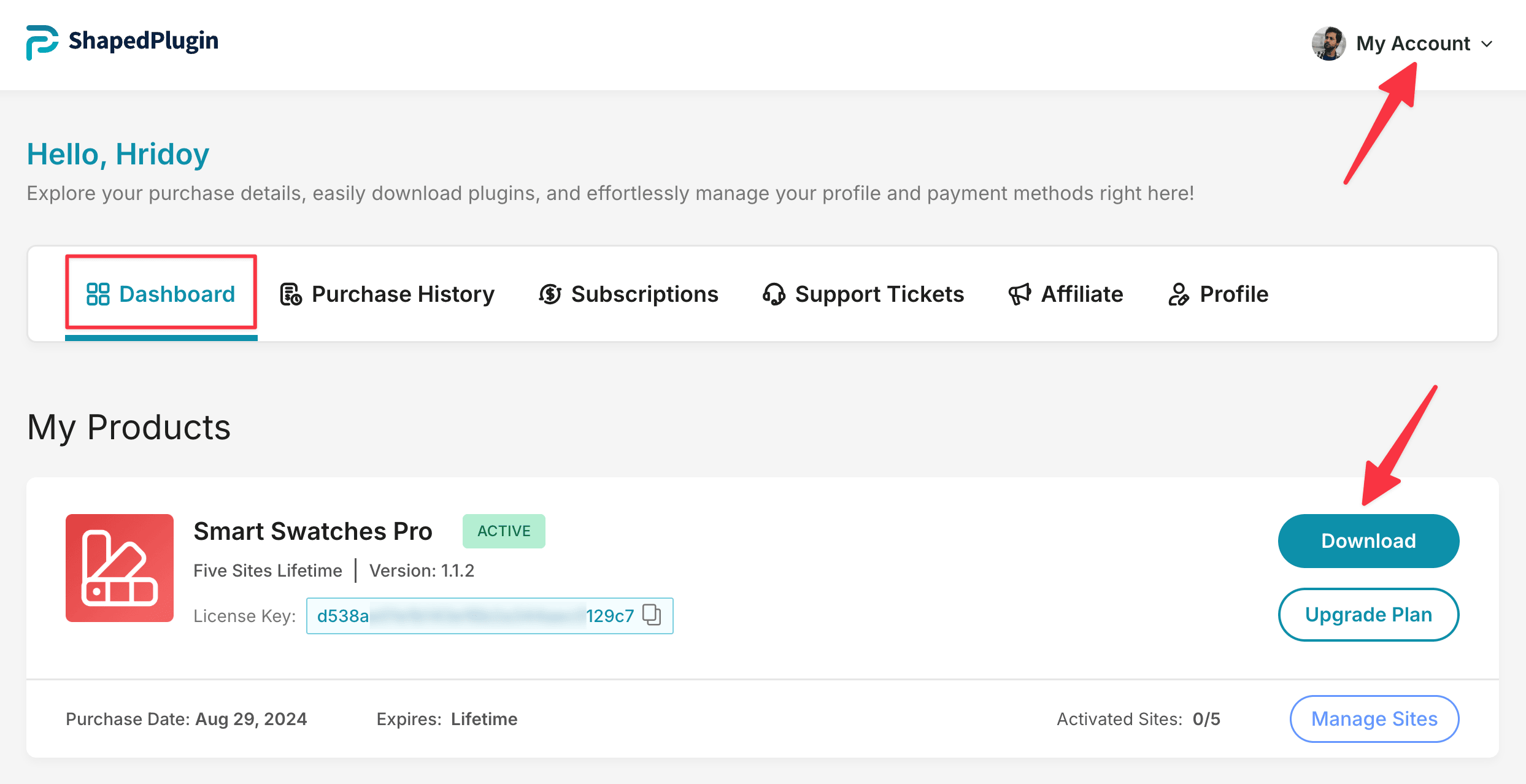Screen dimensions: 1526x784
Task: Expand the My Account dropdown chevron
Action: 1487,44
